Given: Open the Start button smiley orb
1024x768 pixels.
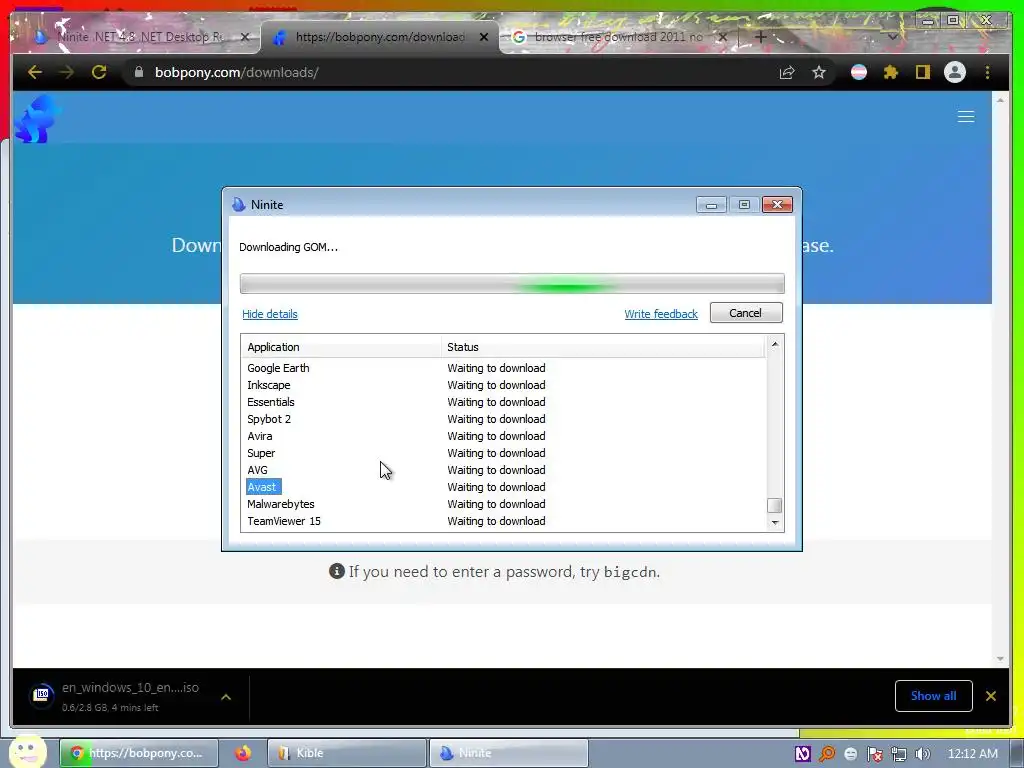Looking at the screenshot, I should pos(27,752).
